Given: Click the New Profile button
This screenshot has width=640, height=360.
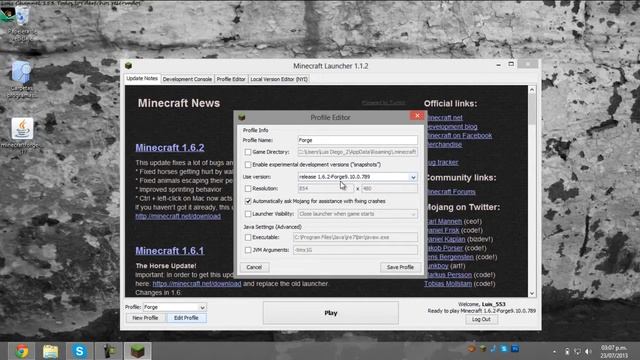Looking at the screenshot, I should (x=145, y=318).
